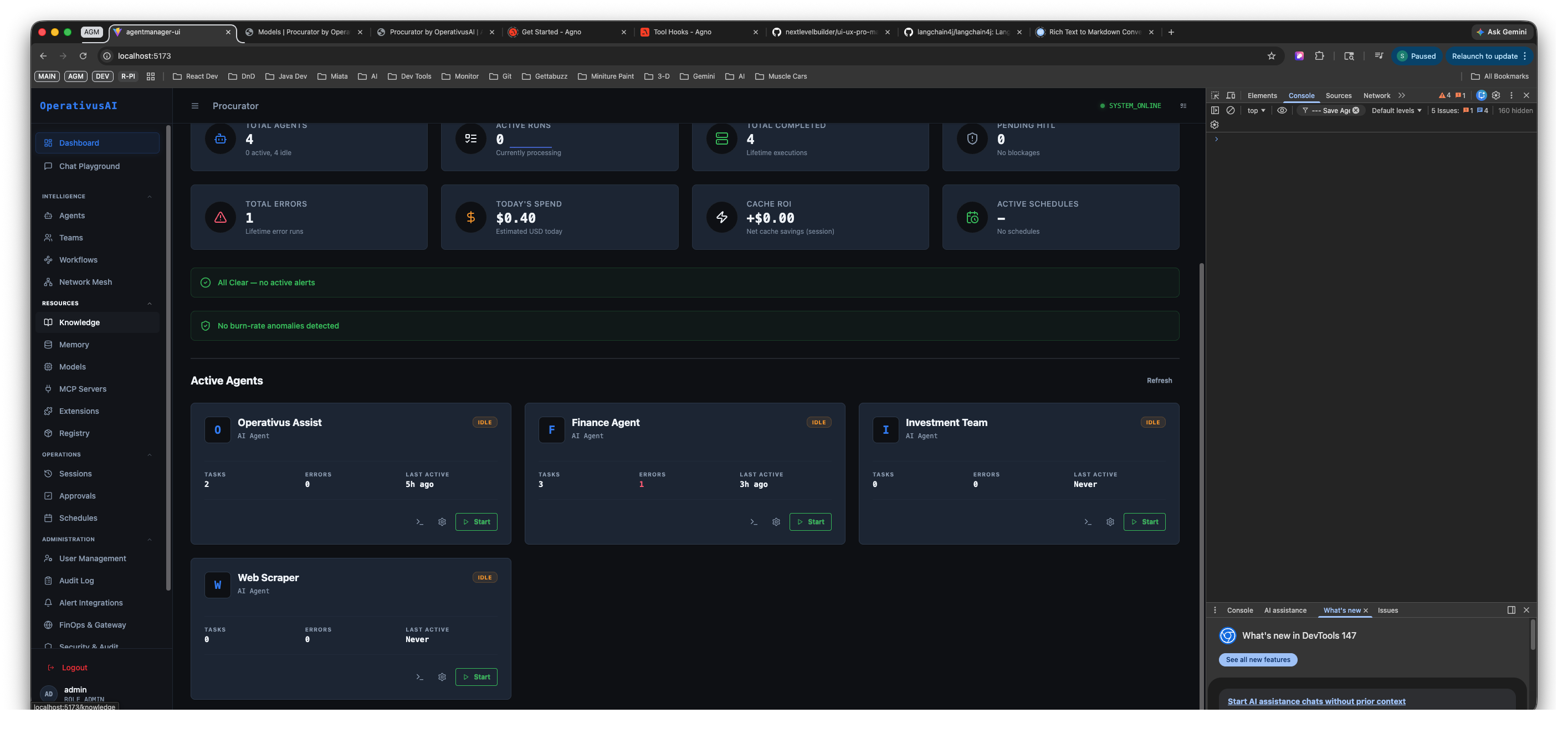The image size is (1568, 754).
Task: Start the Web Scraper agent
Action: point(476,678)
